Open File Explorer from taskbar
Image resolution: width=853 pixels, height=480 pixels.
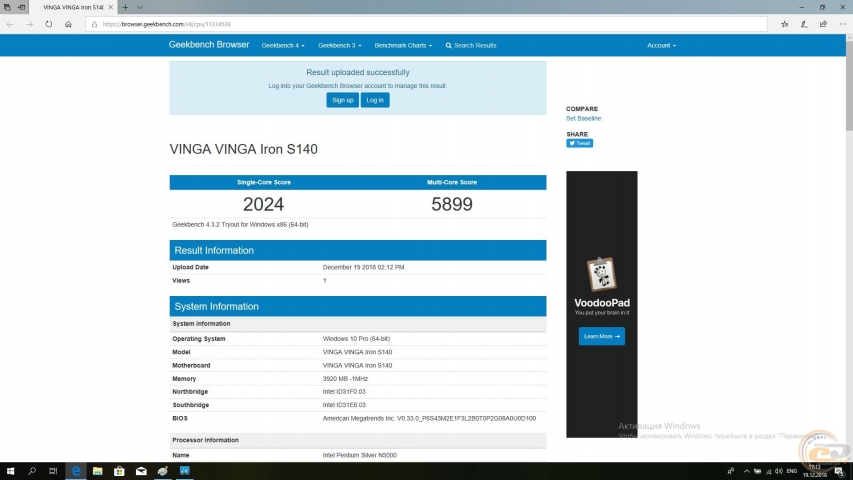97,471
